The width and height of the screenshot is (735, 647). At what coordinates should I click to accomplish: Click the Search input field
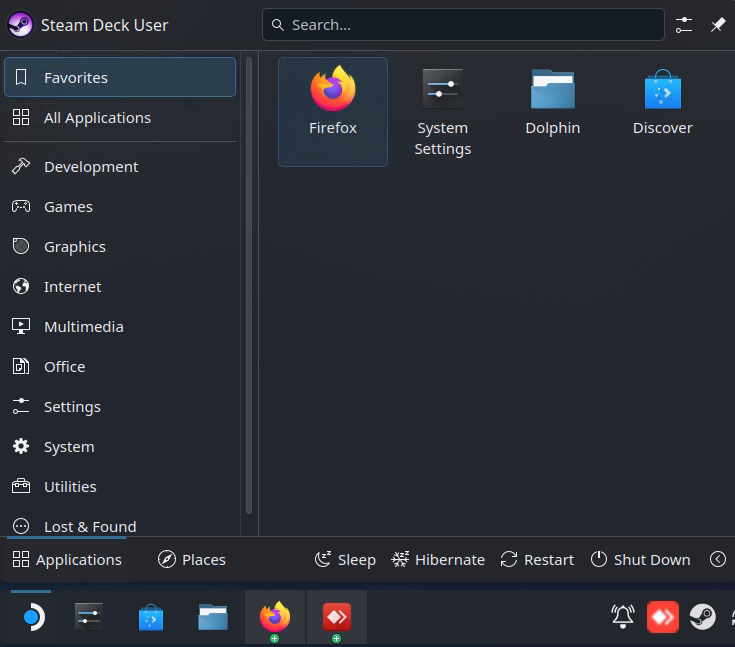[x=463, y=25]
